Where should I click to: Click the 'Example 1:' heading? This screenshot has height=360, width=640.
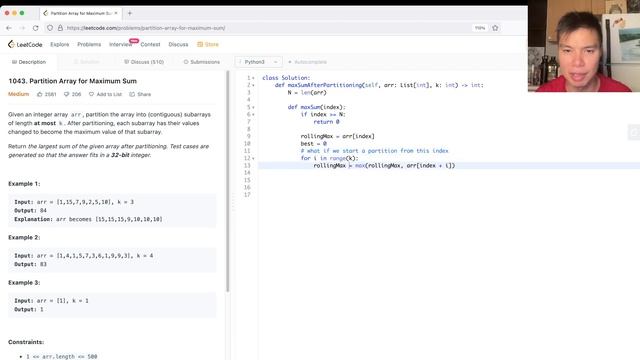(24, 184)
